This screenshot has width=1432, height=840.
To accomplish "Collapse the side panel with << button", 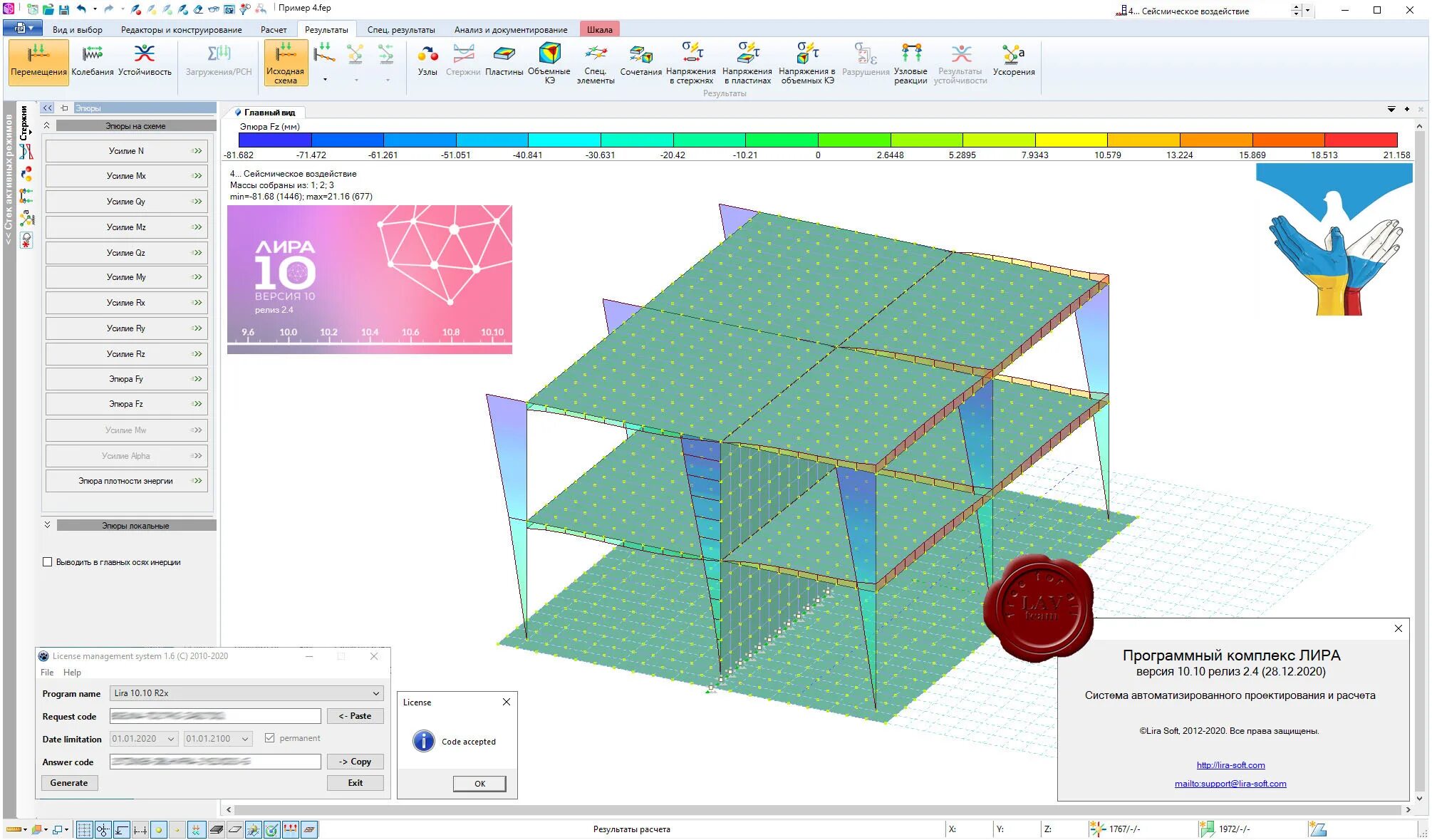I will [x=47, y=108].
